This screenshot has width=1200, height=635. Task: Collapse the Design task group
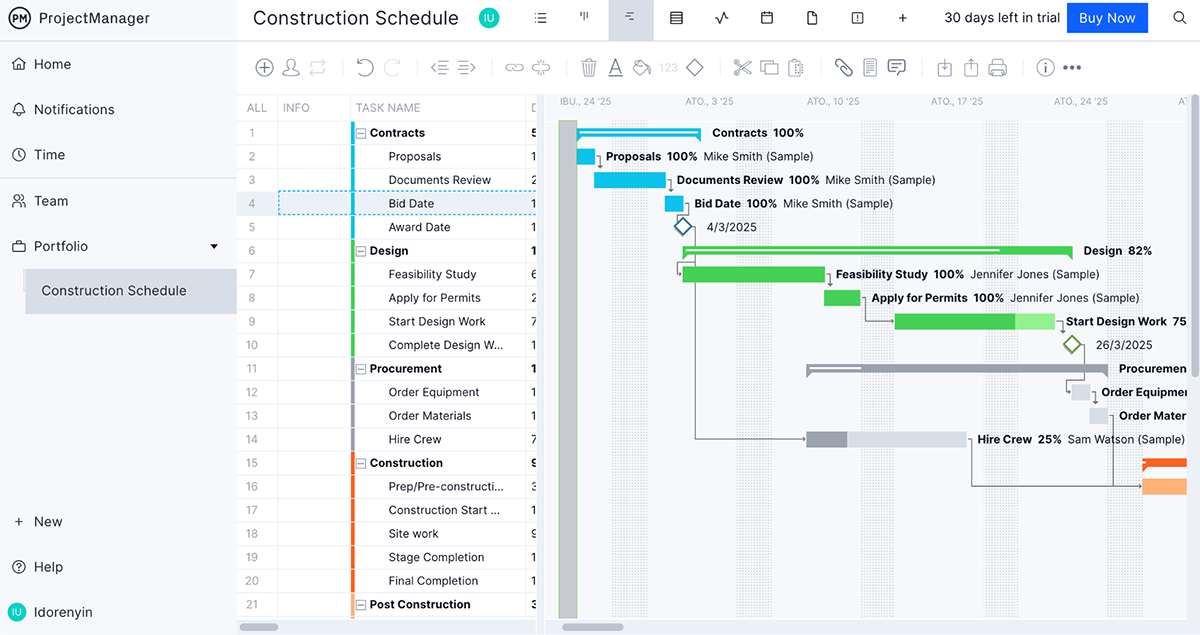point(359,250)
